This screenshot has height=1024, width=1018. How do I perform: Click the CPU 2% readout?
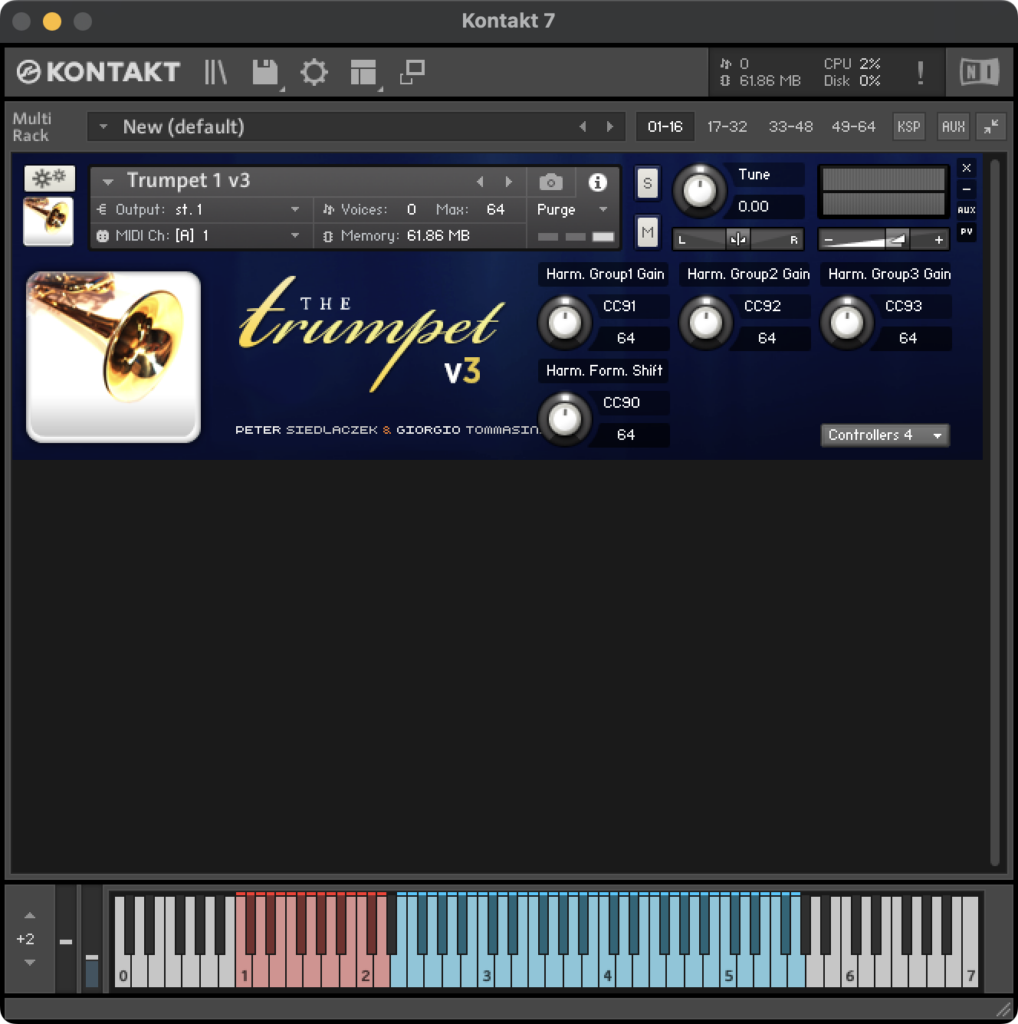point(851,63)
